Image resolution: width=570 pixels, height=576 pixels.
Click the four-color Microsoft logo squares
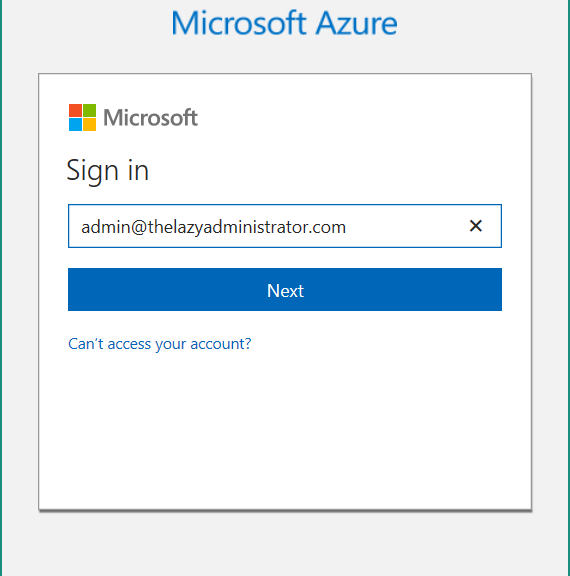coord(83,118)
